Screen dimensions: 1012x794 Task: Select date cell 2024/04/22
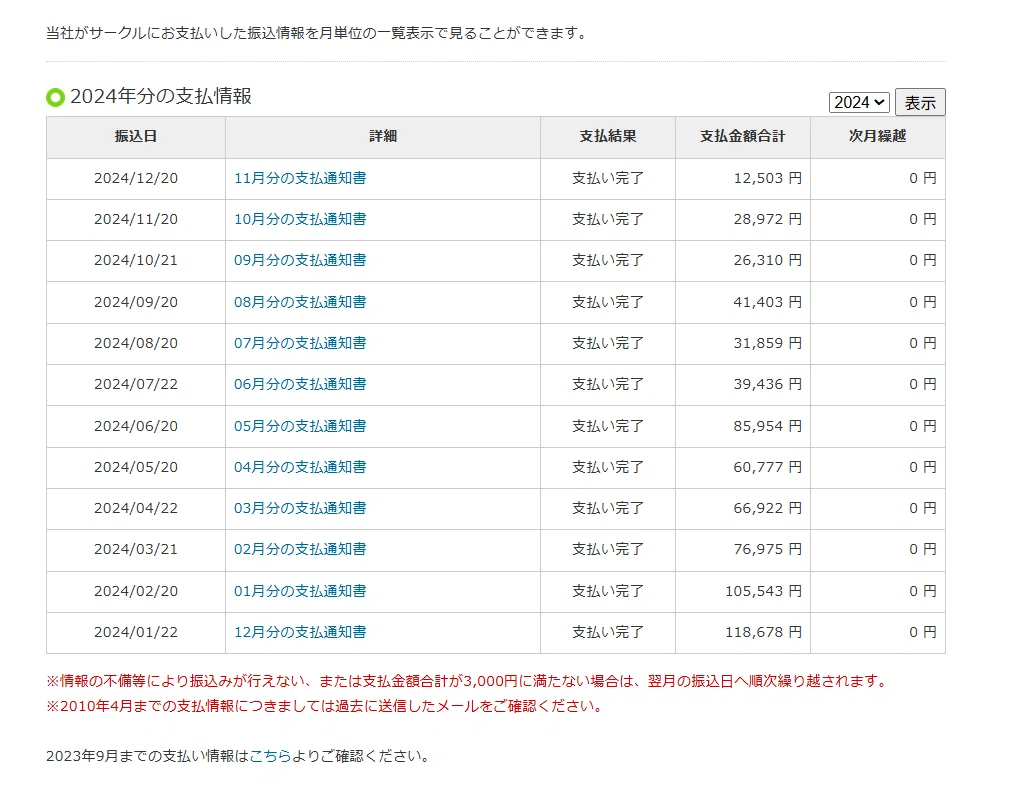[136, 508]
